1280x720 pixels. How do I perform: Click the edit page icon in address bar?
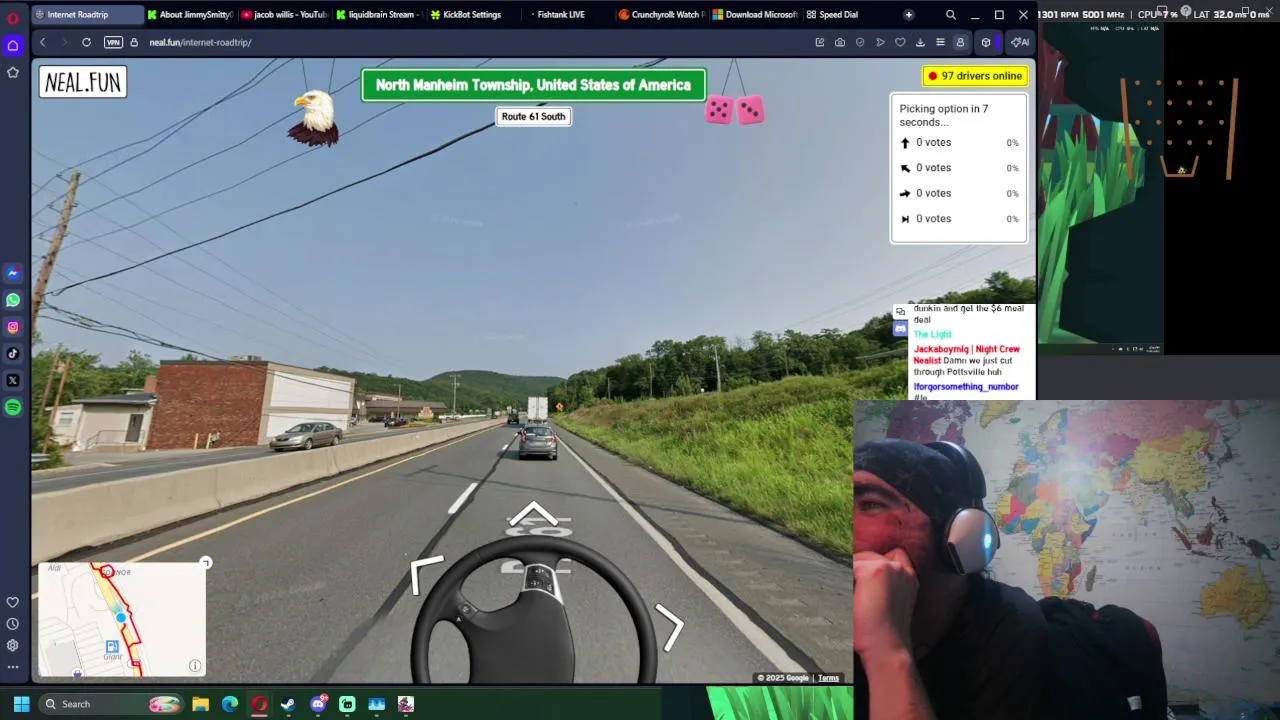coord(820,42)
